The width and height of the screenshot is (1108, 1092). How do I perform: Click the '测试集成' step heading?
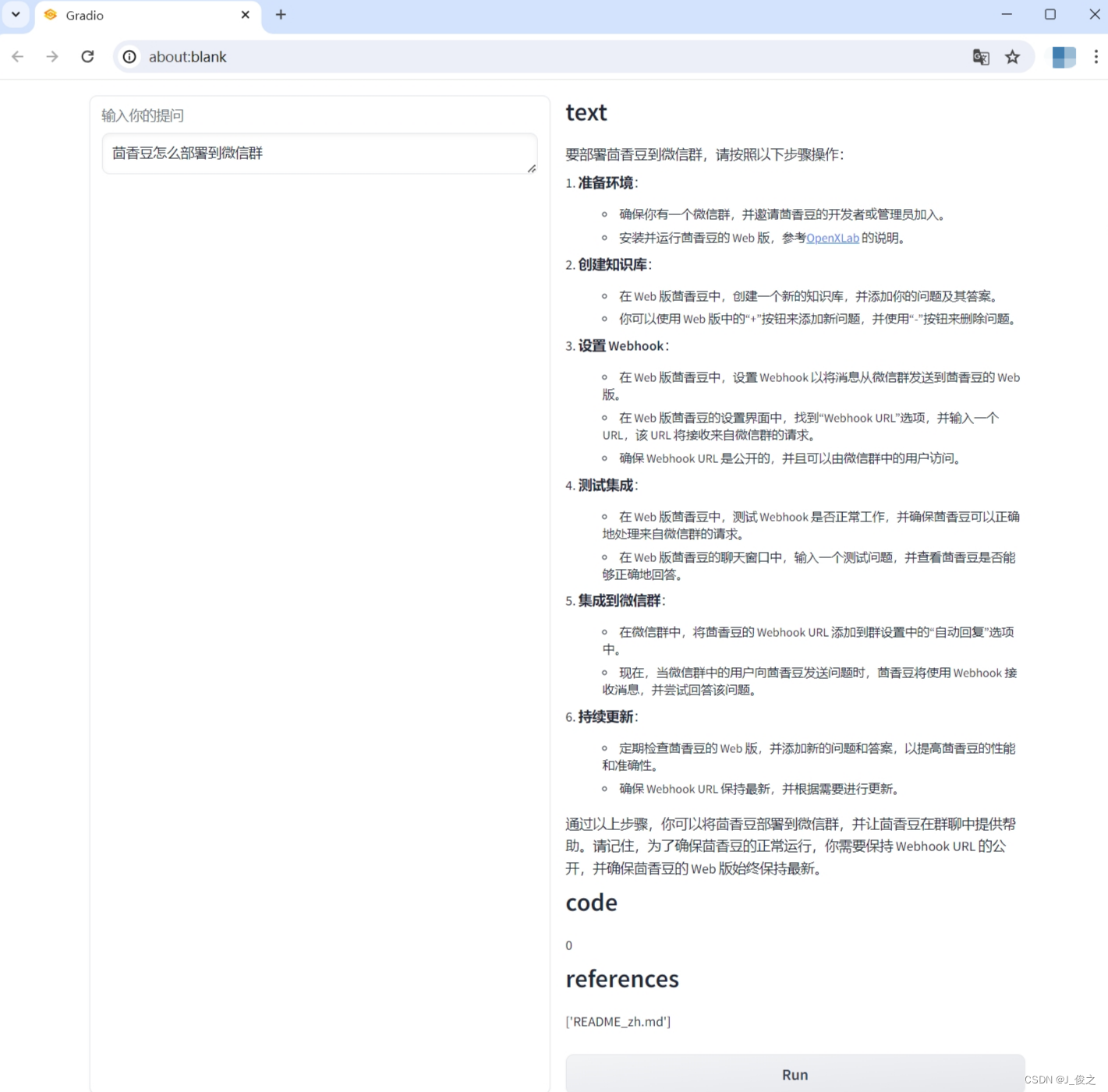606,486
